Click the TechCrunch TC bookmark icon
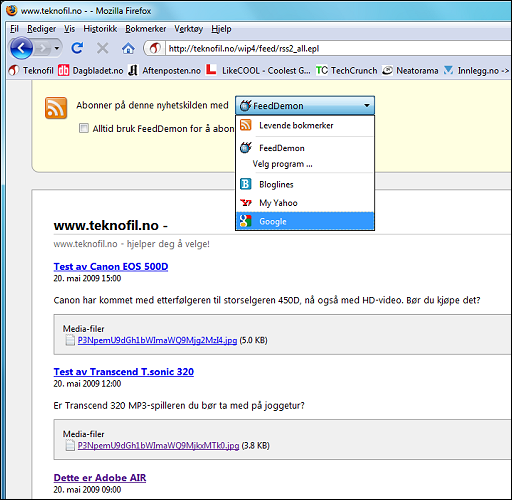Image resolution: width=512 pixels, height=500 pixels. tap(322, 70)
